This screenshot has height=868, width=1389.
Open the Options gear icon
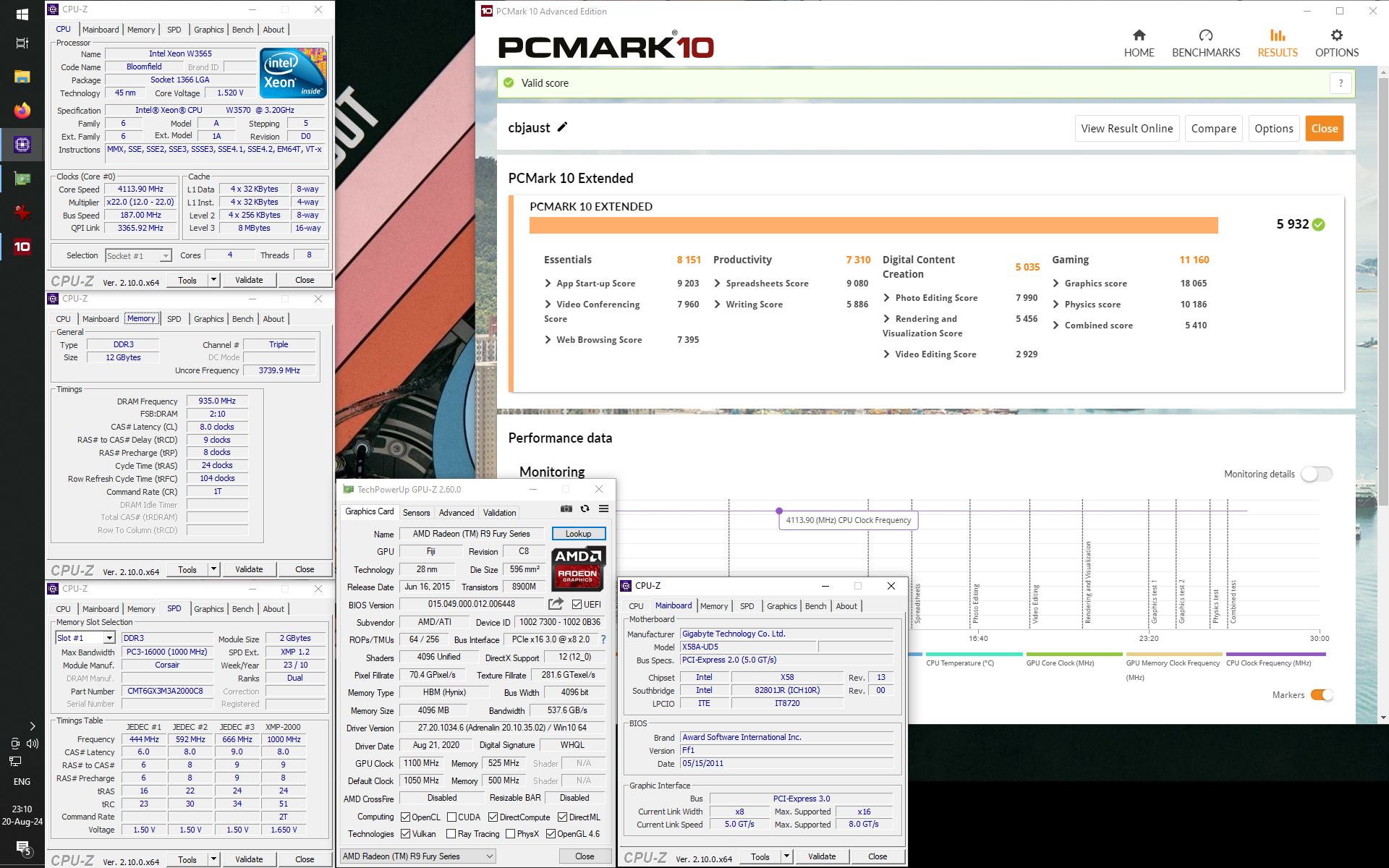tap(1336, 35)
